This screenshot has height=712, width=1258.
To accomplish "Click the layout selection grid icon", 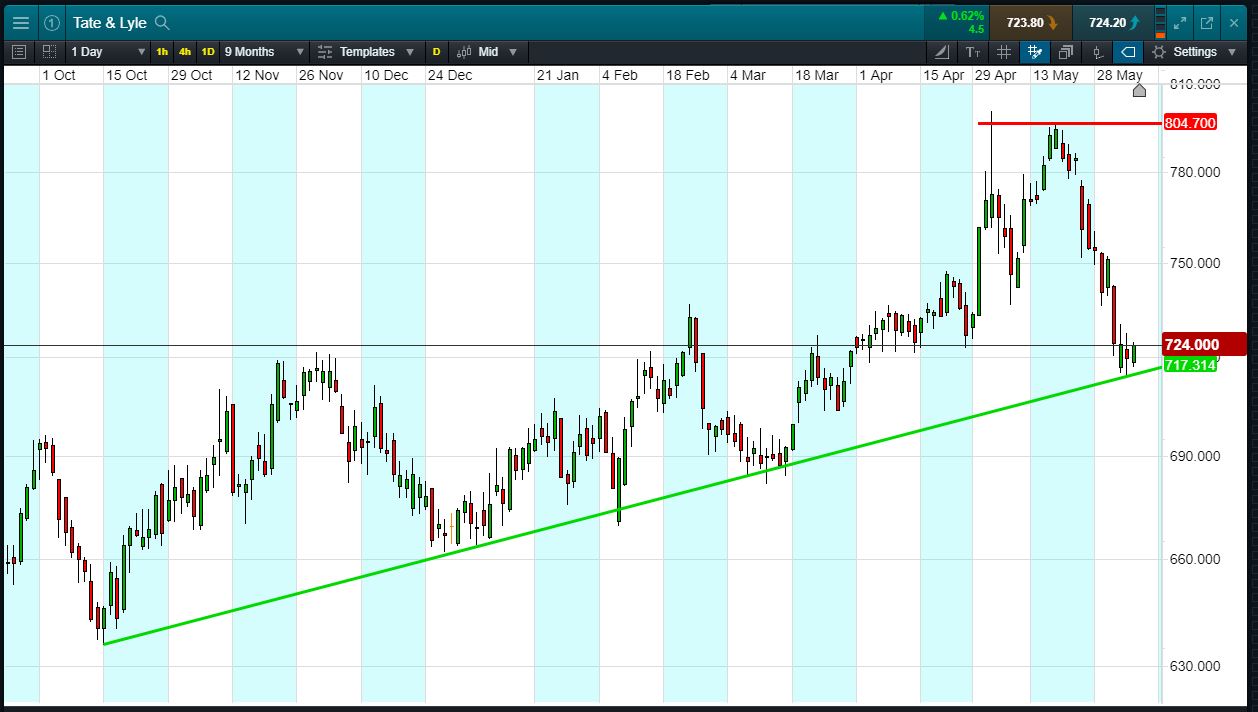I will pos(48,52).
